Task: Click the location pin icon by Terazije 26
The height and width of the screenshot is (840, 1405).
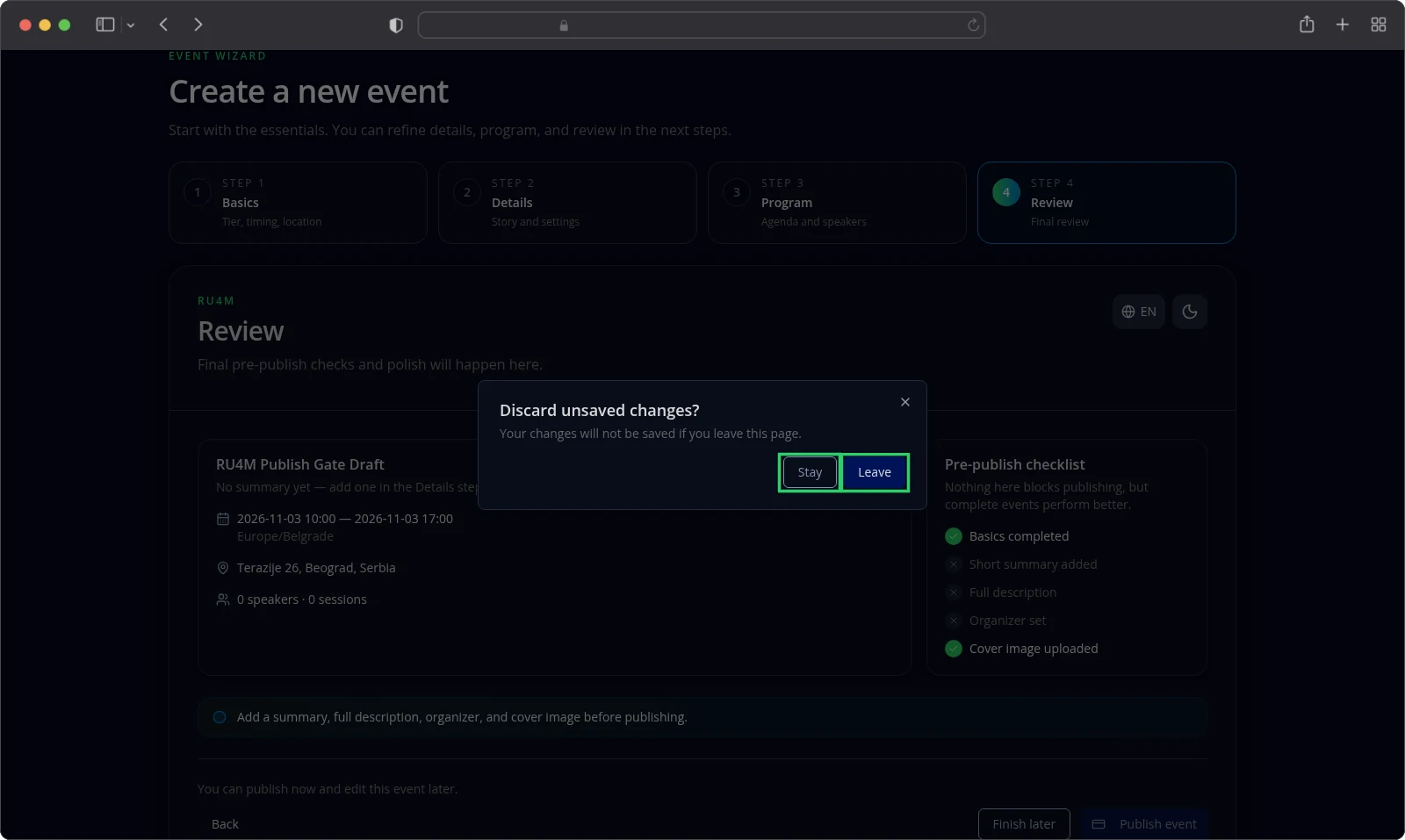Action: click(223, 568)
